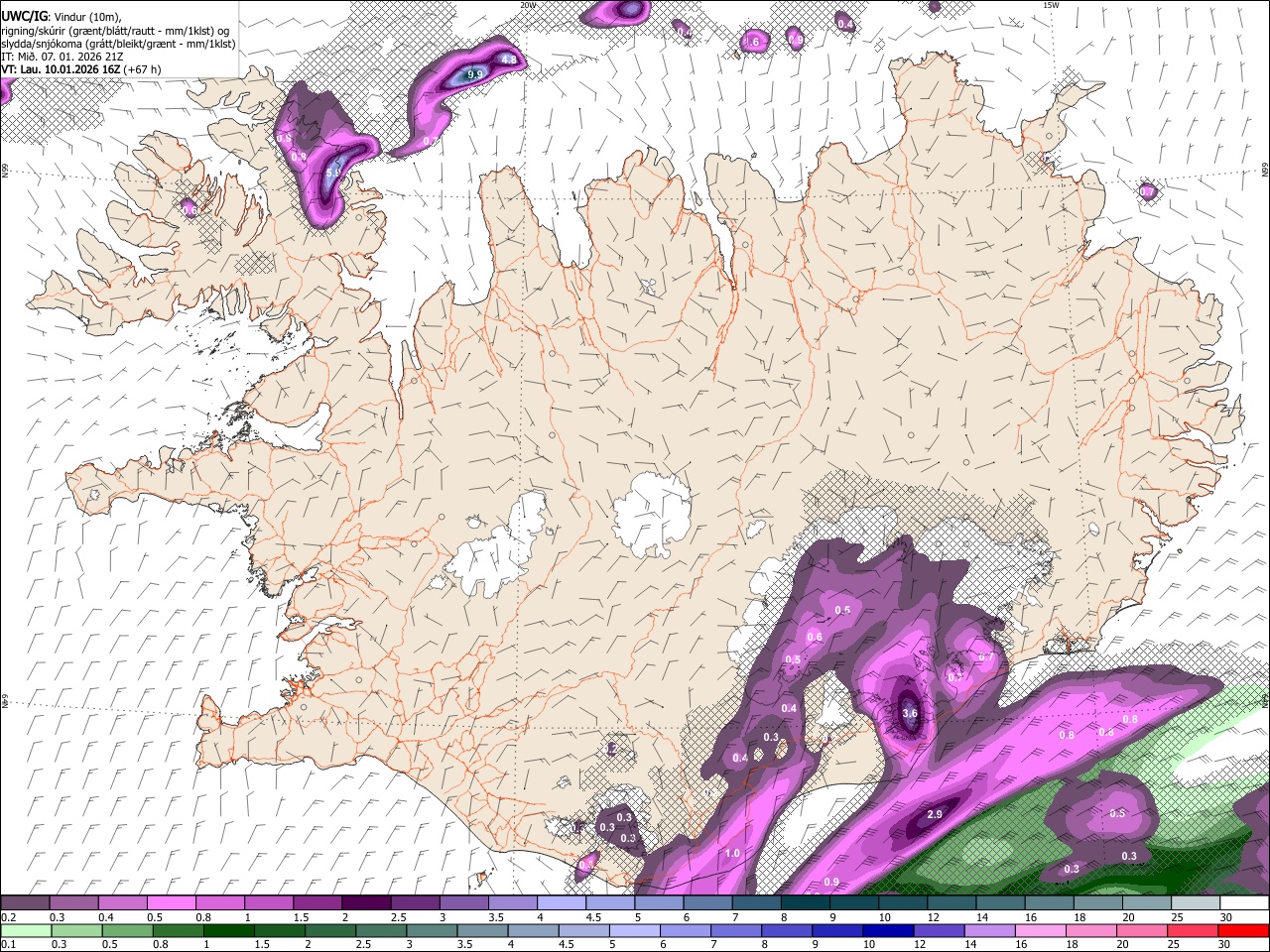Click the pale green first swatch of lower scale
This screenshot has height=952, width=1270.
coord(26,931)
